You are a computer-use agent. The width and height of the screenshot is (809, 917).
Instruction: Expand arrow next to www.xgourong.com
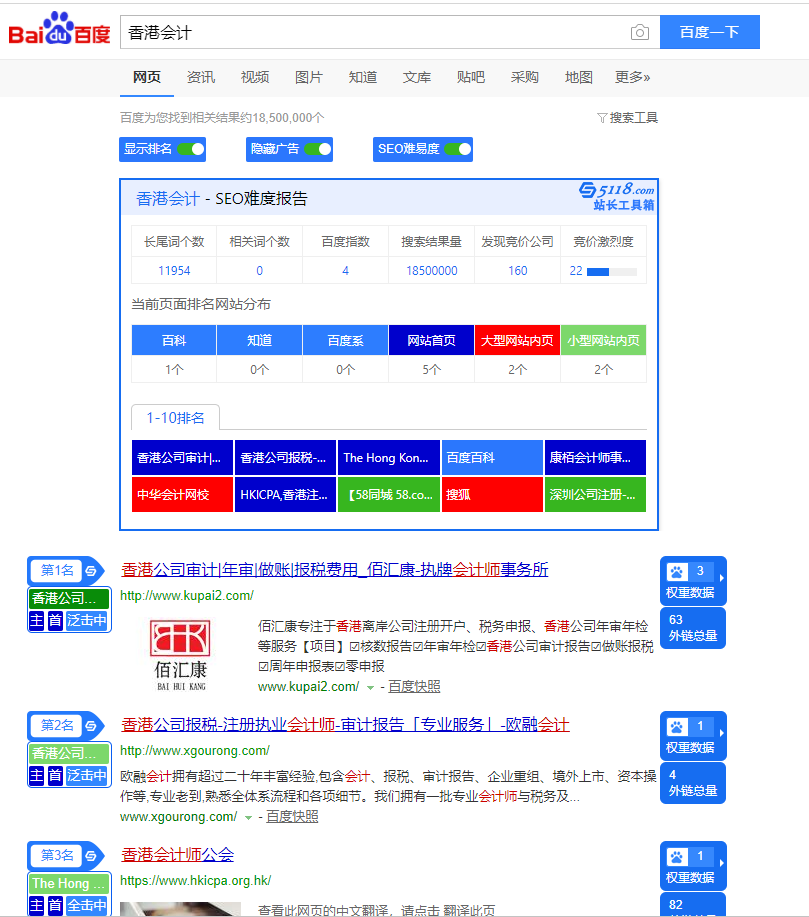(248, 818)
